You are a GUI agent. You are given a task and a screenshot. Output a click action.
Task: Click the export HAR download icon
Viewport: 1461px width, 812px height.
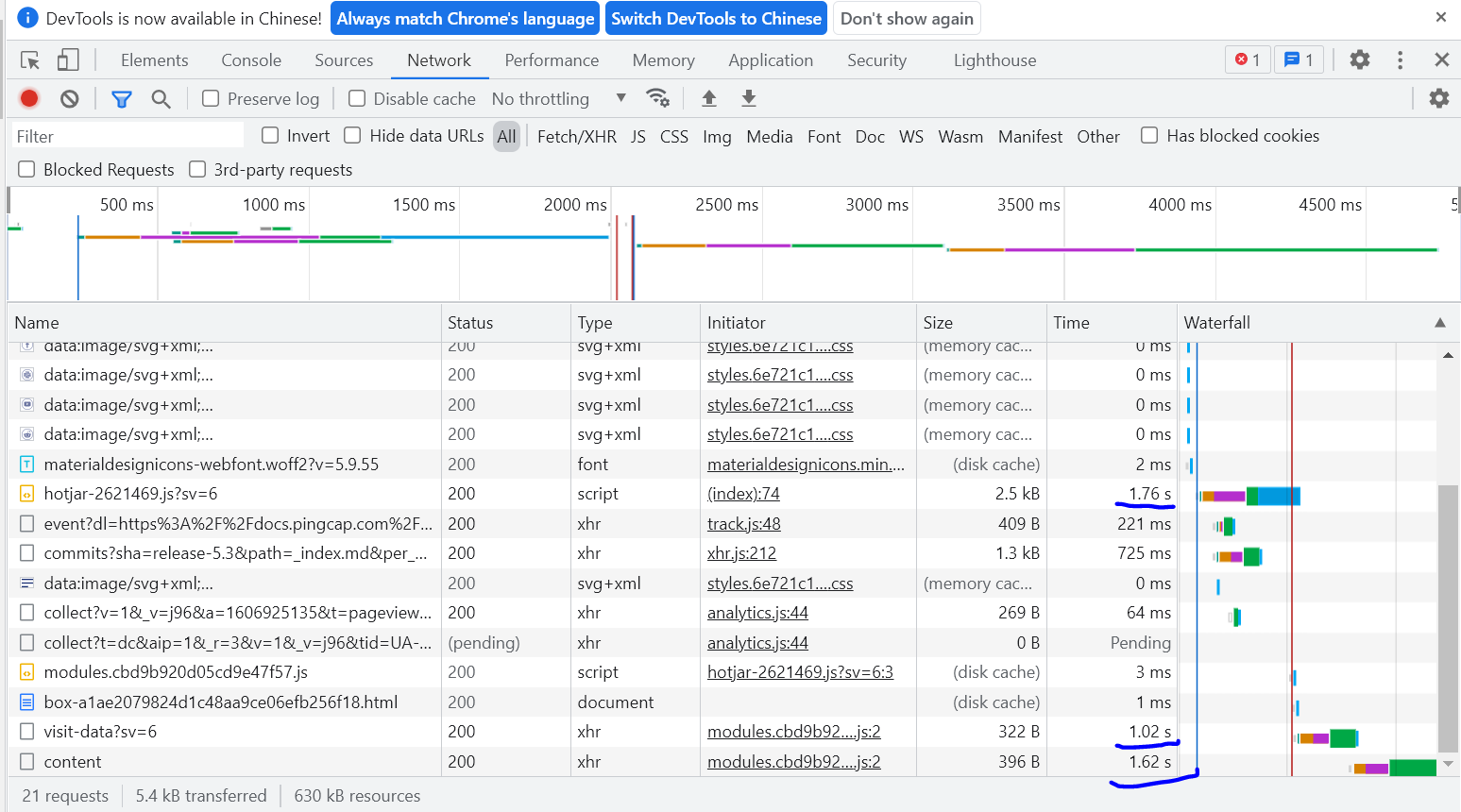(x=749, y=98)
